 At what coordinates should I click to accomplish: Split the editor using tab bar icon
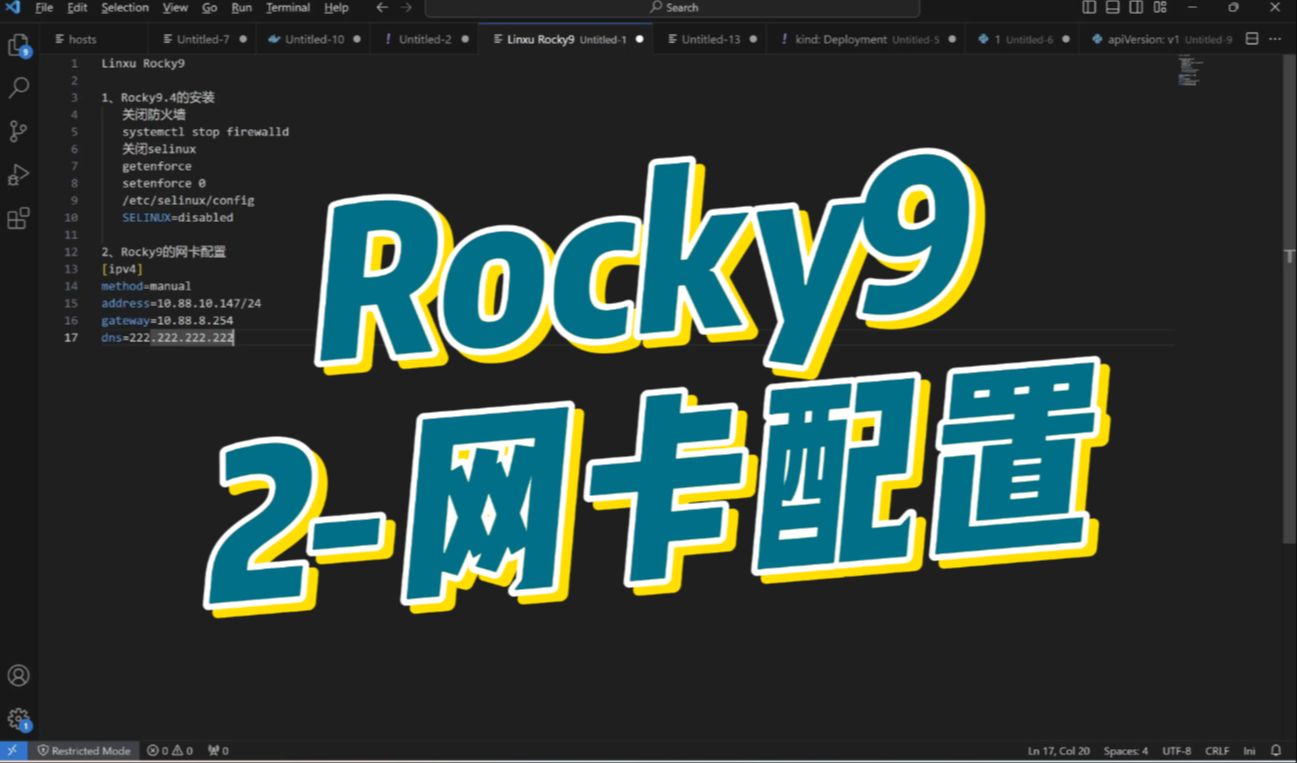point(1252,39)
